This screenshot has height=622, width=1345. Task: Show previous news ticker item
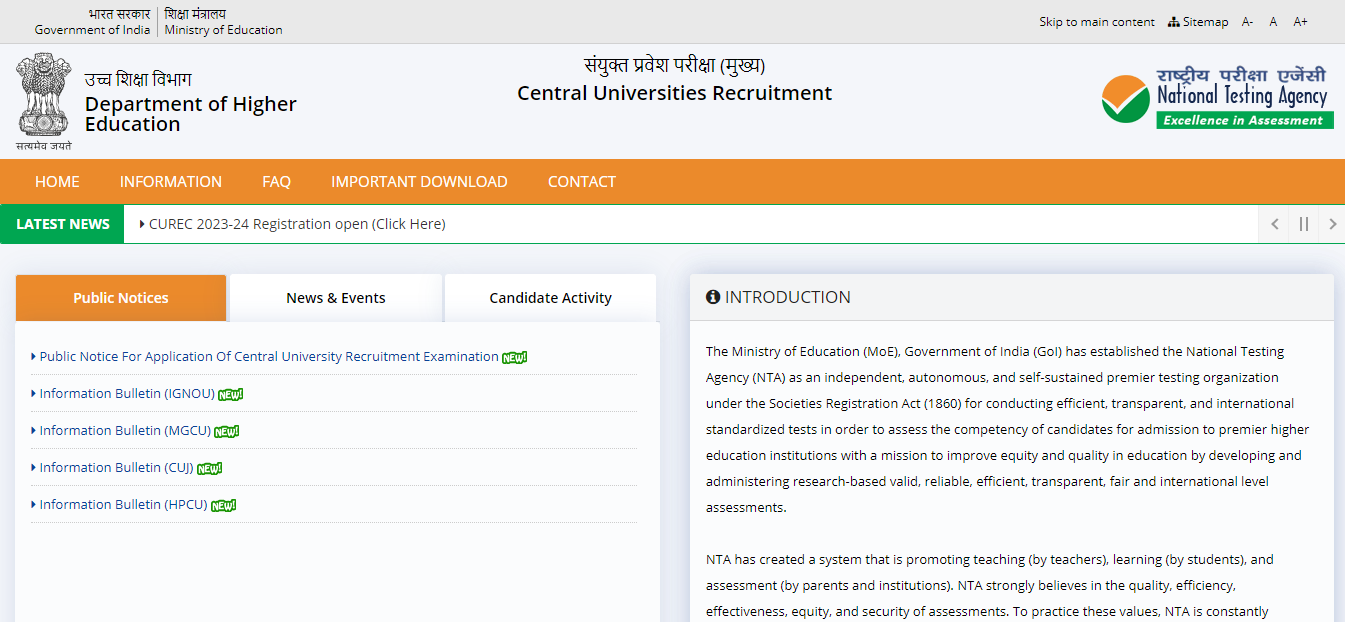pyautogui.click(x=1274, y=224)
